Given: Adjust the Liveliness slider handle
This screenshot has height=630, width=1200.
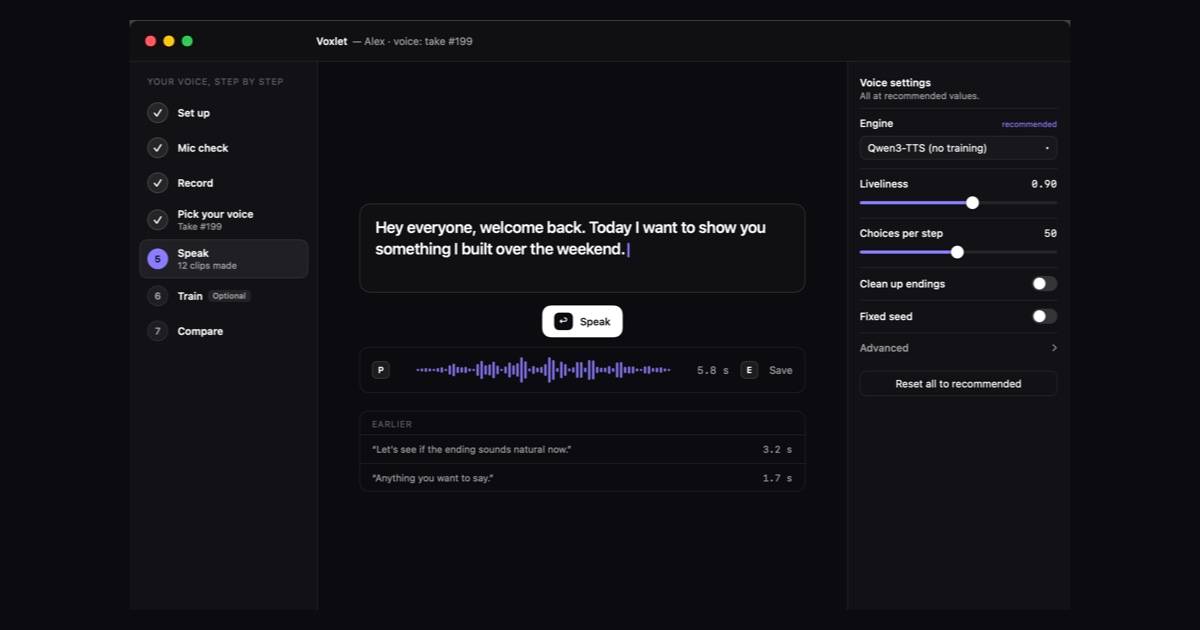Looking at the screenshot, I should coord(972,203).
